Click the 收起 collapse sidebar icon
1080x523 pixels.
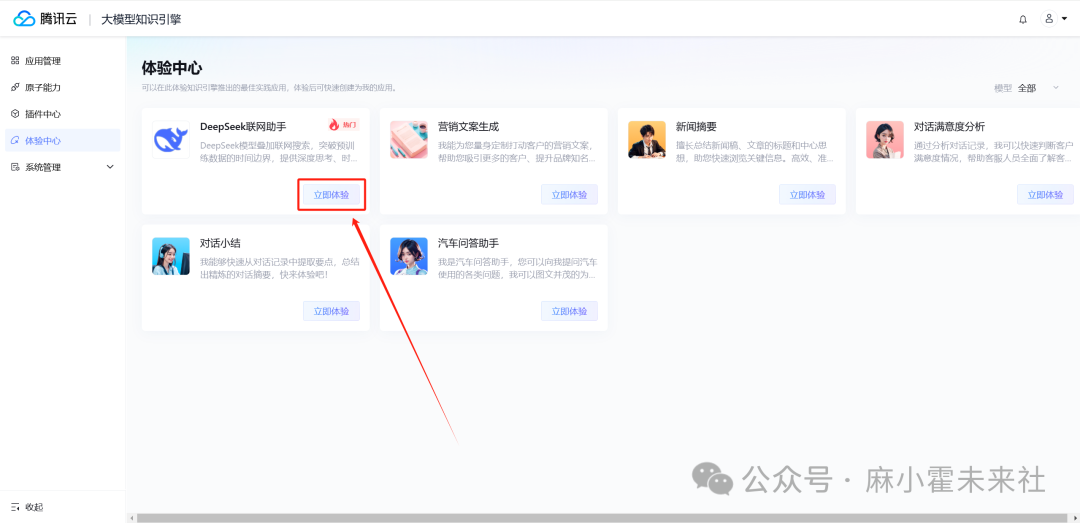[x=15, y=507]
